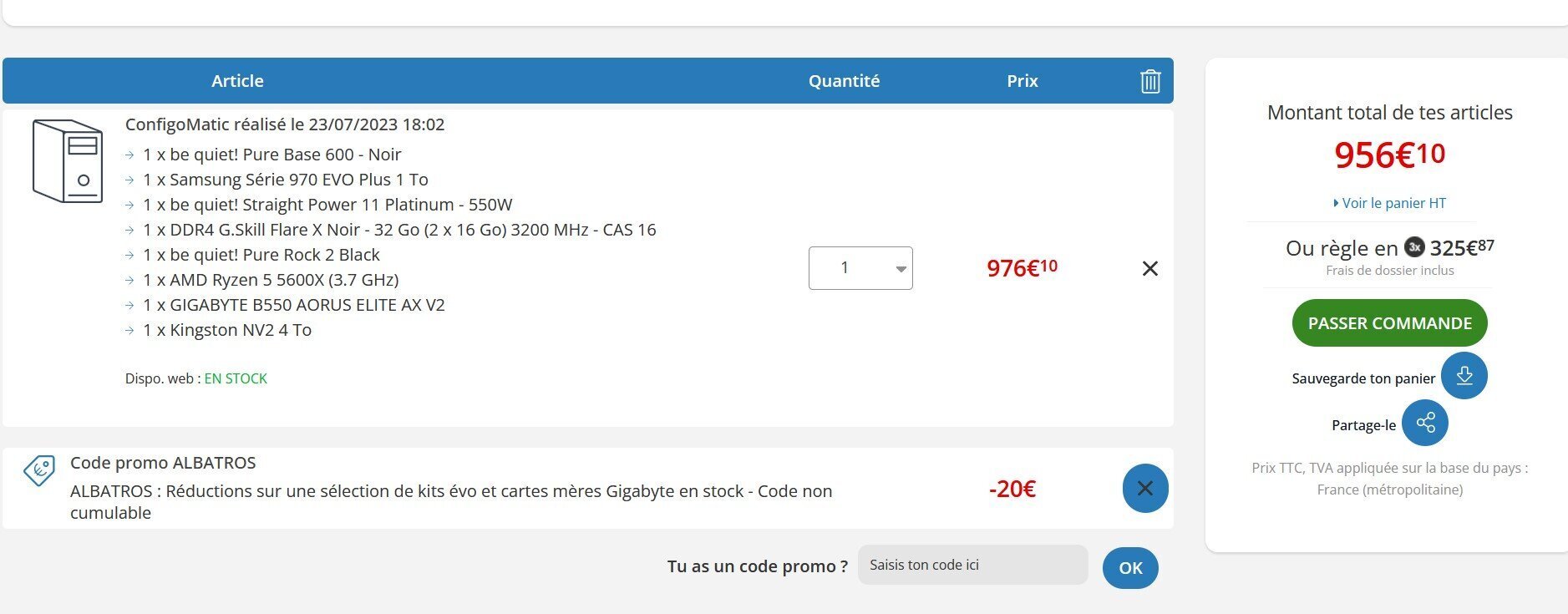Share the cart with share icon
The width and height of the screenshot is (1568, 614).
1424,423
